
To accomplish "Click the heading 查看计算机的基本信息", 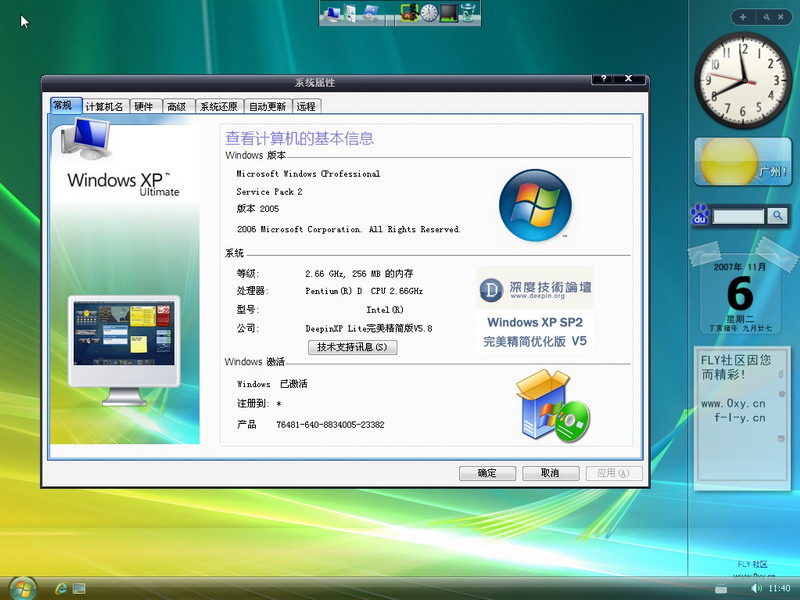I will tap(299, 138).
